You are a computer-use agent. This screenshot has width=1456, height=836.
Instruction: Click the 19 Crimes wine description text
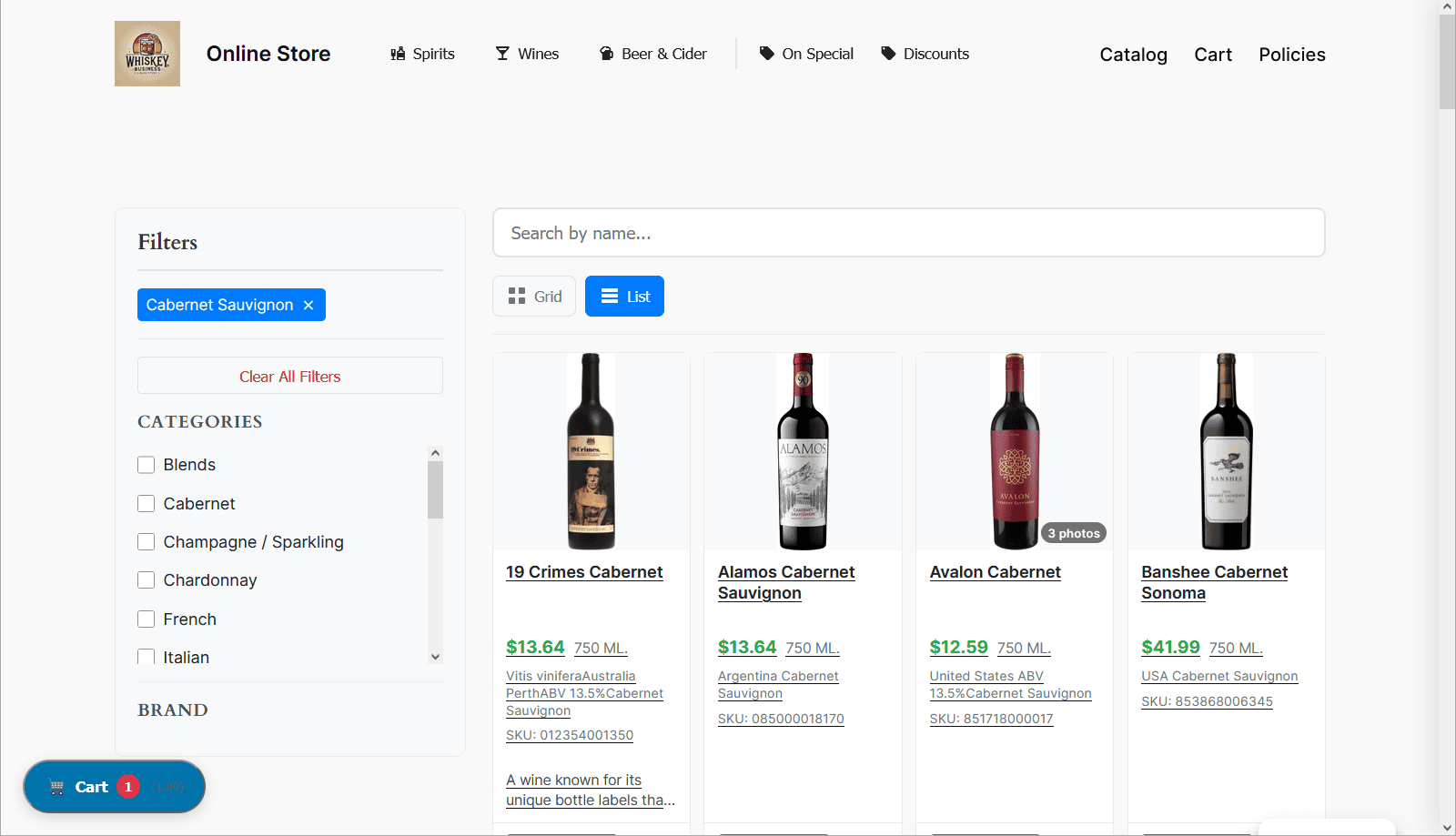pyautogui.click(x=591, y=790)
